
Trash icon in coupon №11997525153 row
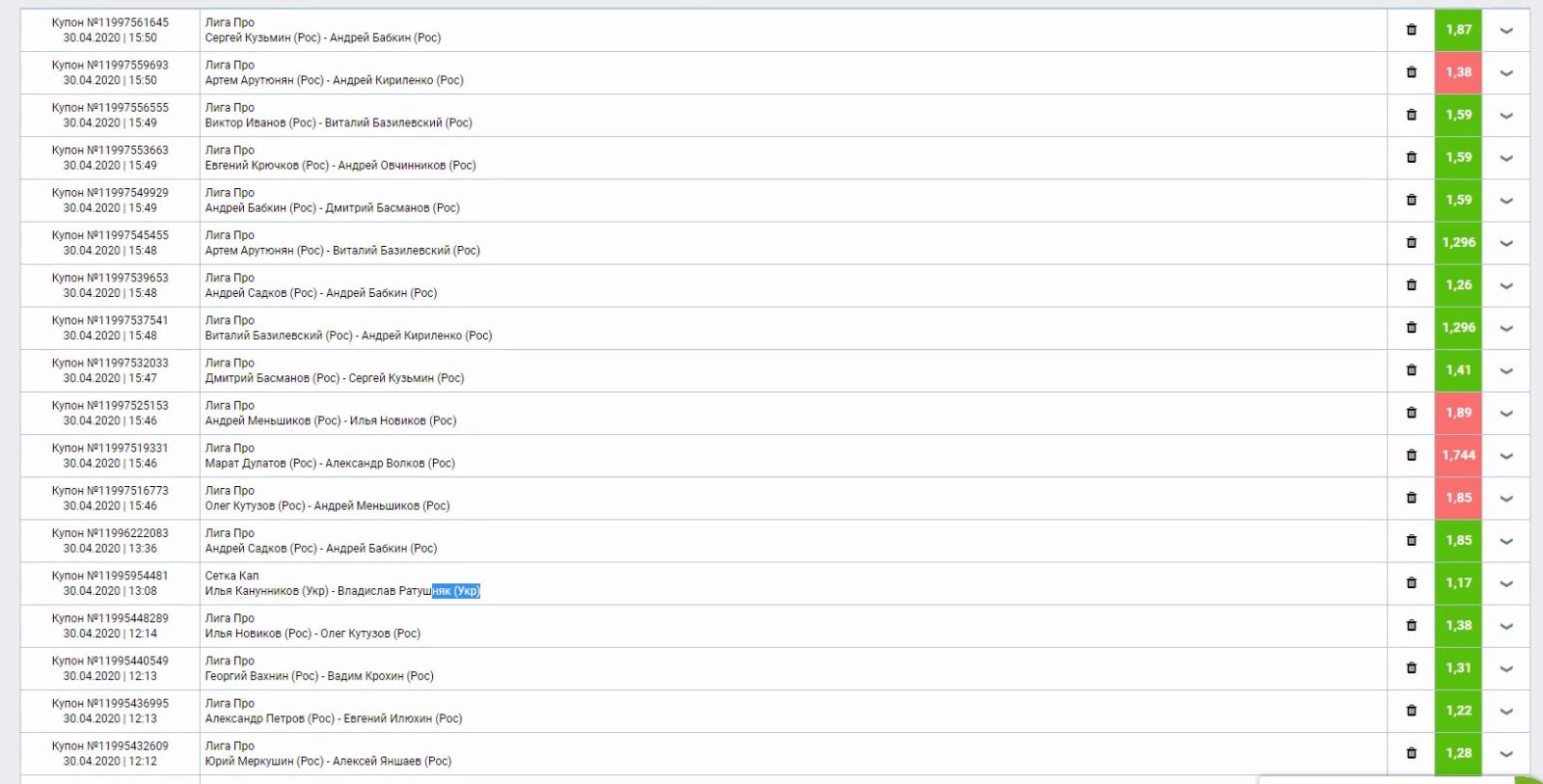pos(1411,412)
